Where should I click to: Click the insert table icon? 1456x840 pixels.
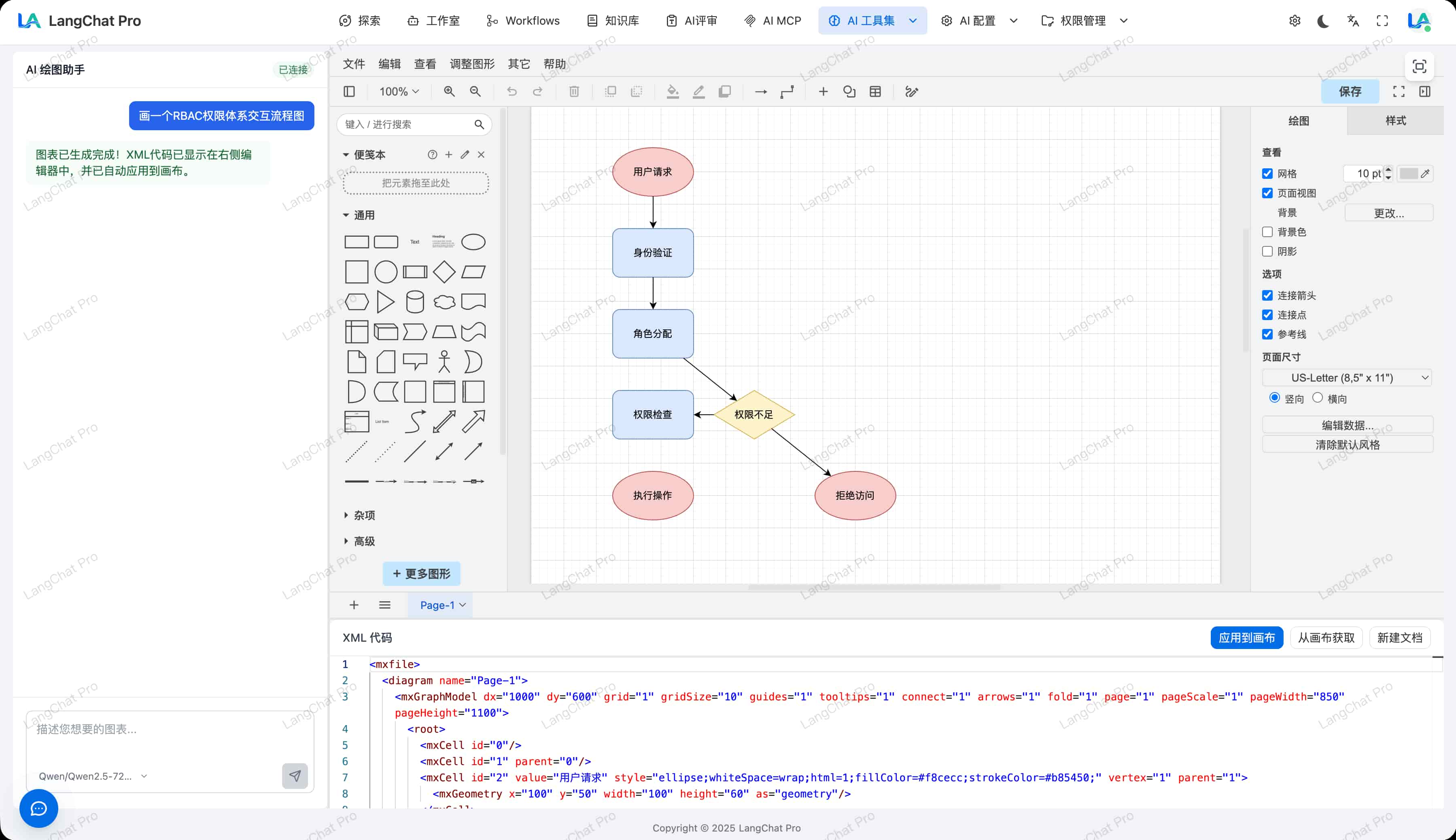tap(875, 91)
